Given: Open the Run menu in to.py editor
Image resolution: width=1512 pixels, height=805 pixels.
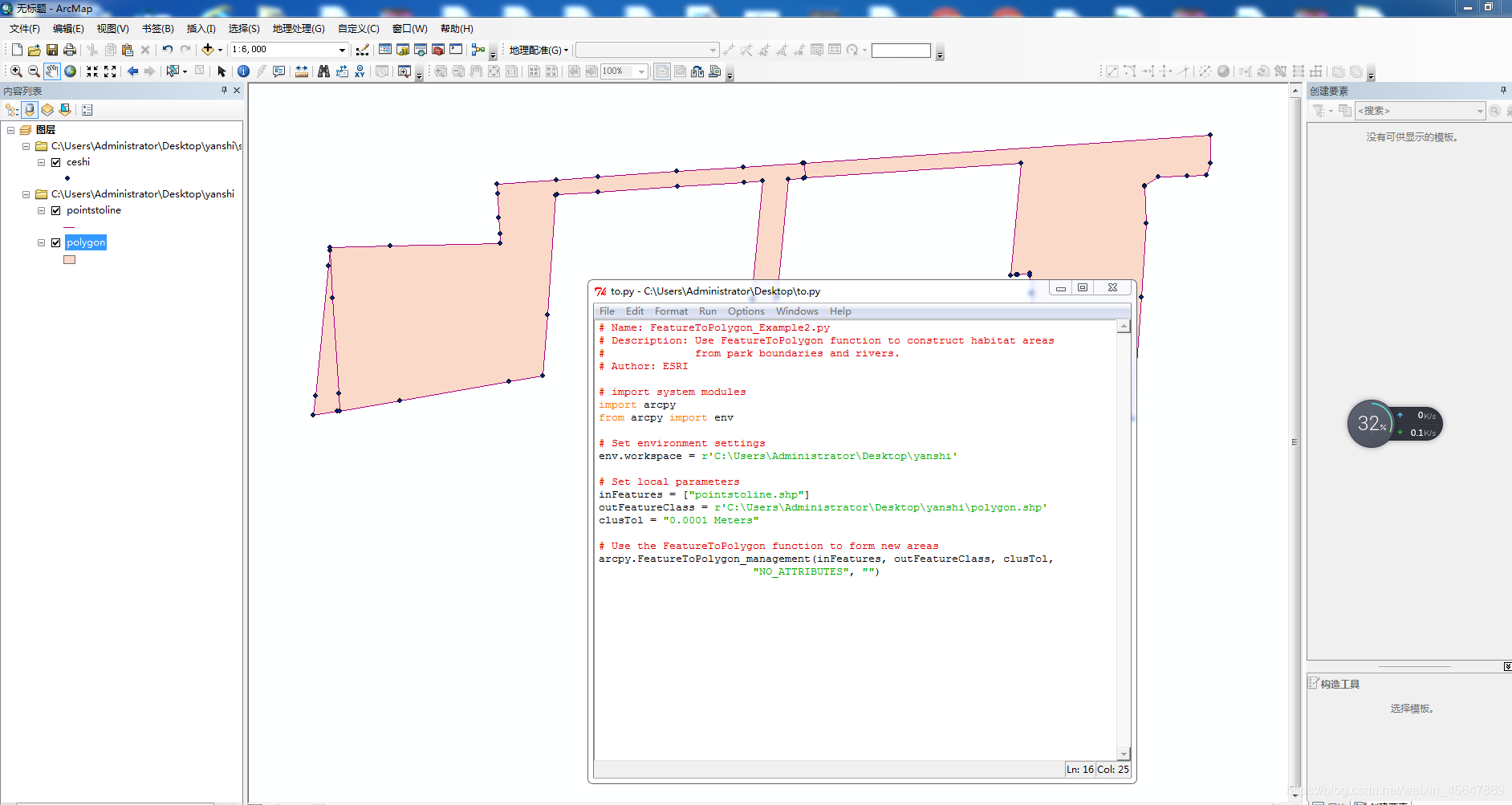Looking at the screenshot, I should [708, 311].
